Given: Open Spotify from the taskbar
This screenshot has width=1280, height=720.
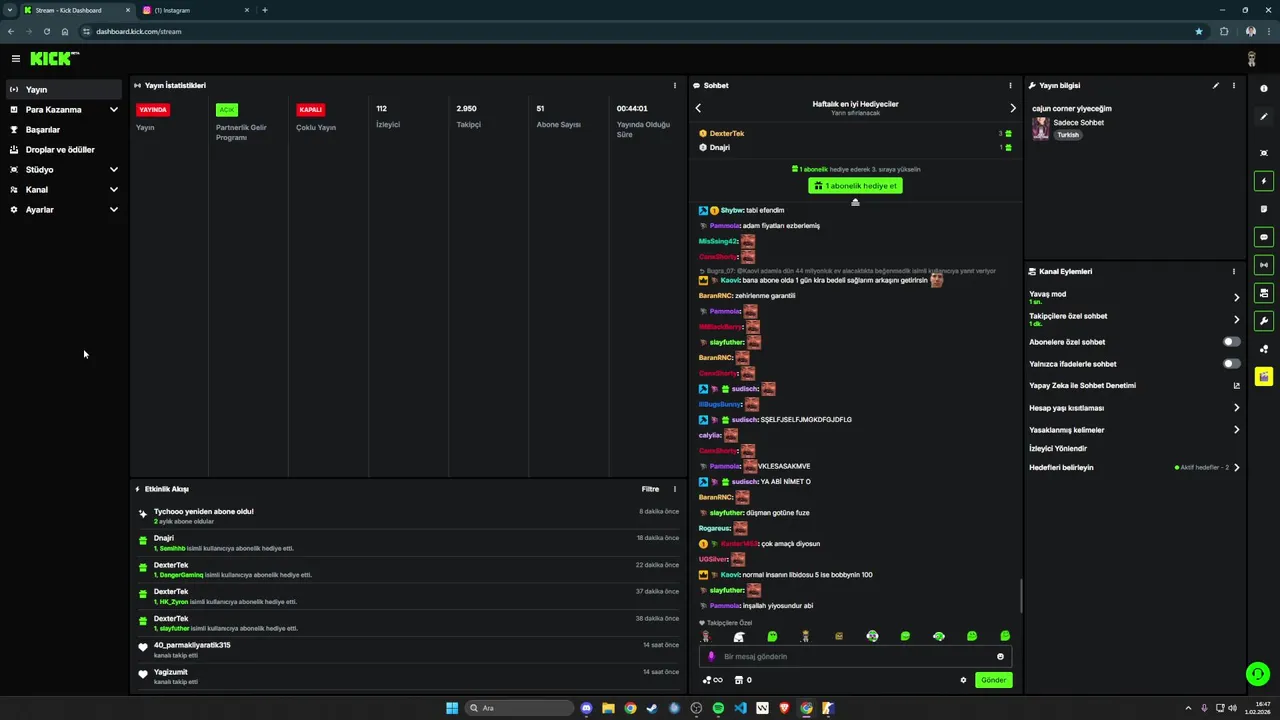Looking at the screenshot, I should [718, 708].
